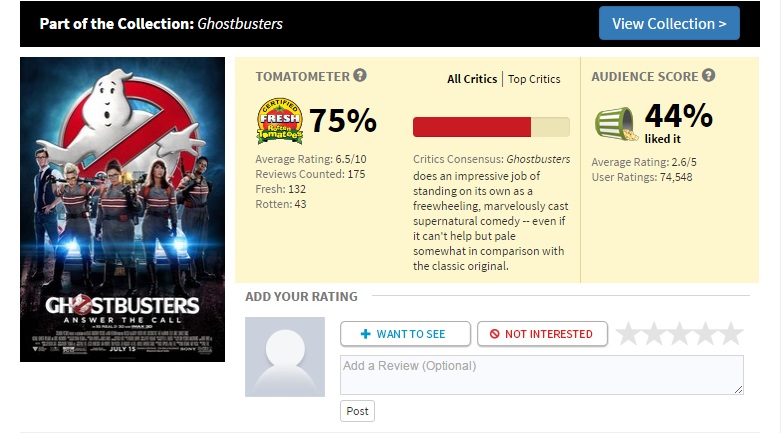Select the second rating star
The image size is (781, 433).
pos(655,334)
